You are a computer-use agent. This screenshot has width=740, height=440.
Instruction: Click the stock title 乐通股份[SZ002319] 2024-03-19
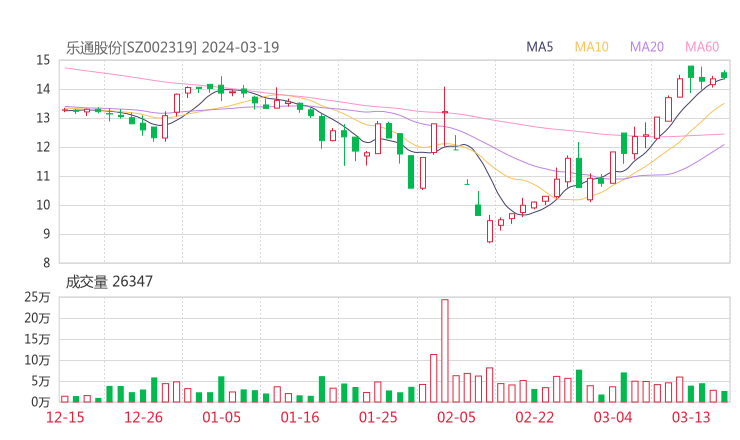(172, 47)
